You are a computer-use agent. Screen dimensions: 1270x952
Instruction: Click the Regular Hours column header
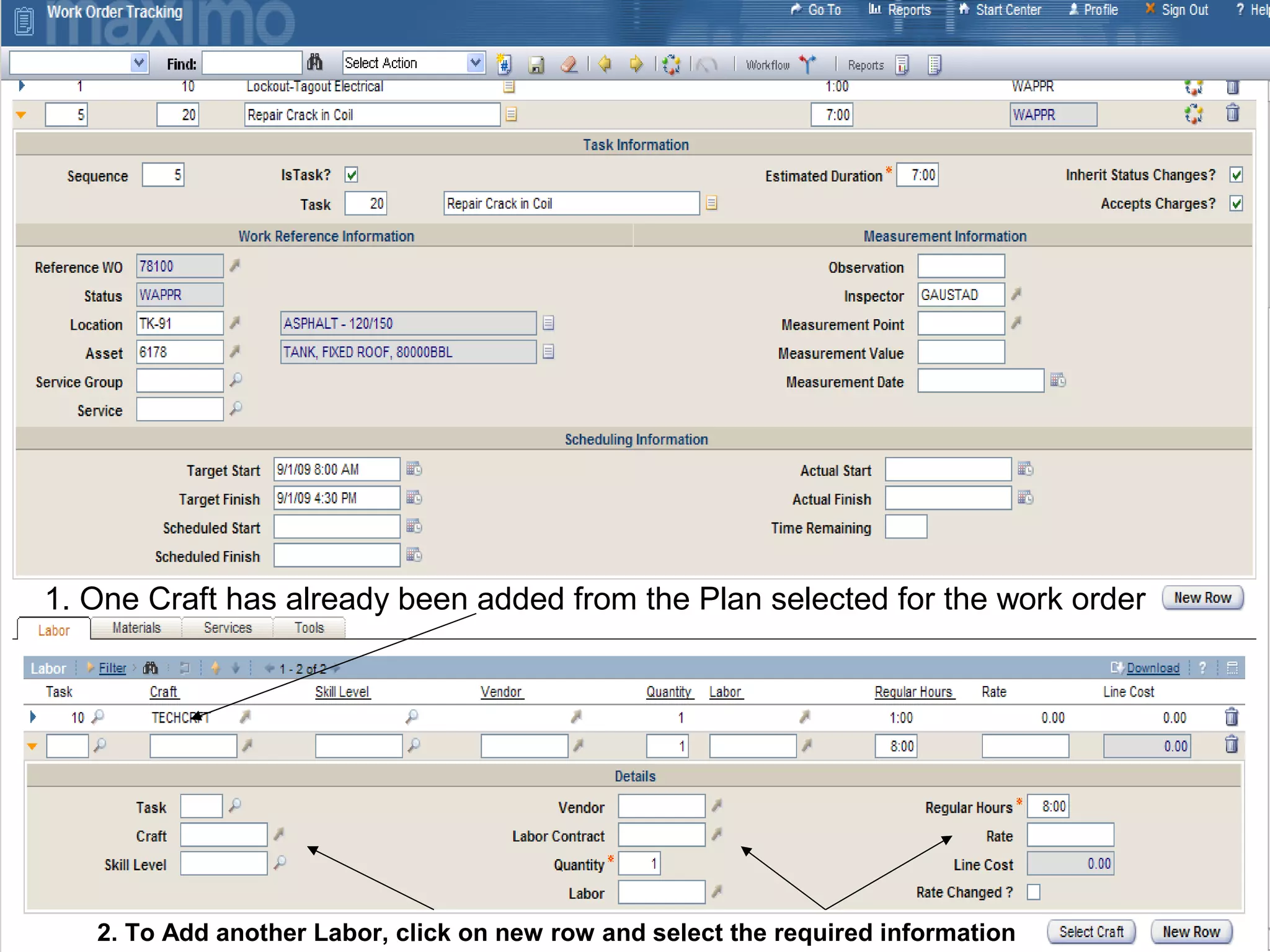click(x=913, y=692)
